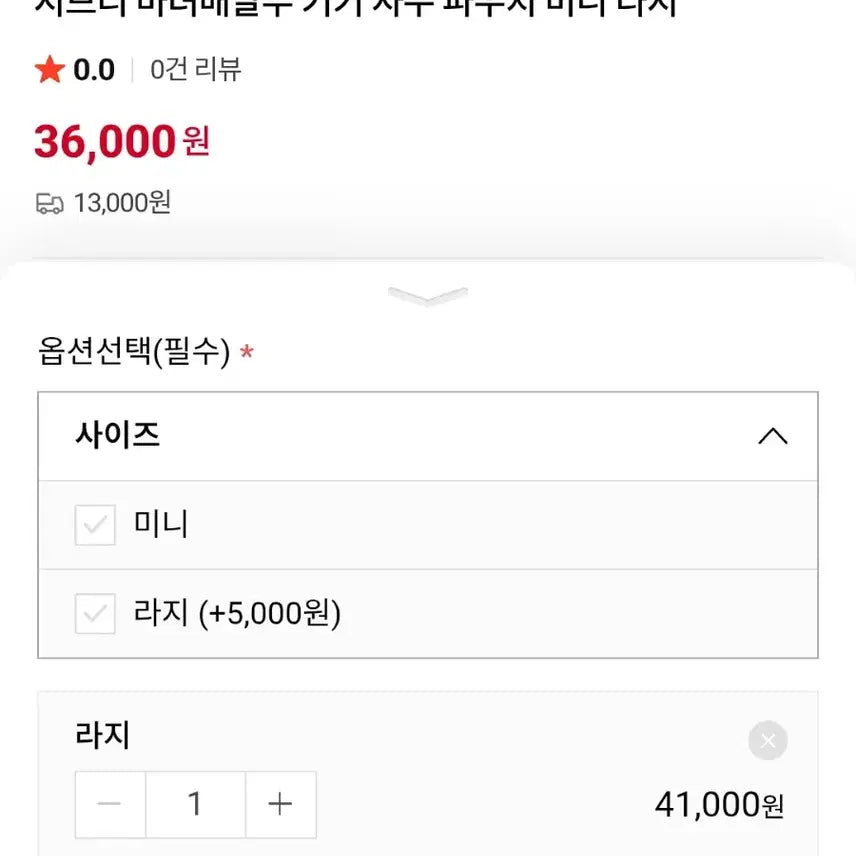Screen dimensions: 856x856
Task: Click the red star rating icon
Action: coord(49,70)
